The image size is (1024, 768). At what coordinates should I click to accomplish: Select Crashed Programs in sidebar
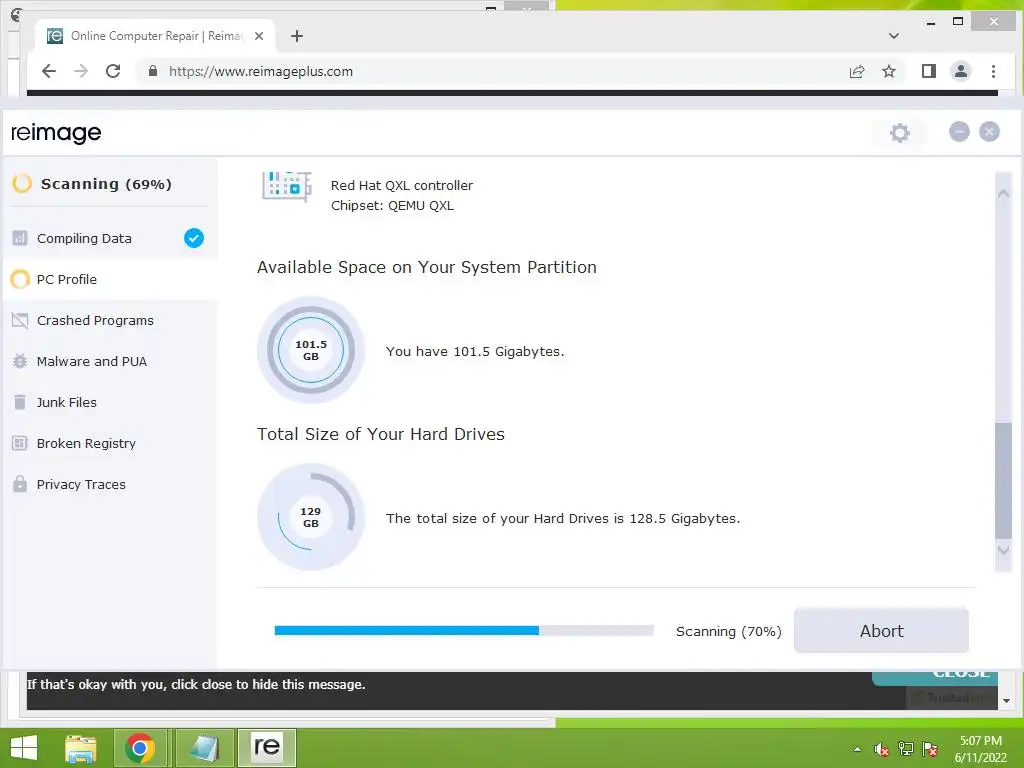pos(109,321)
